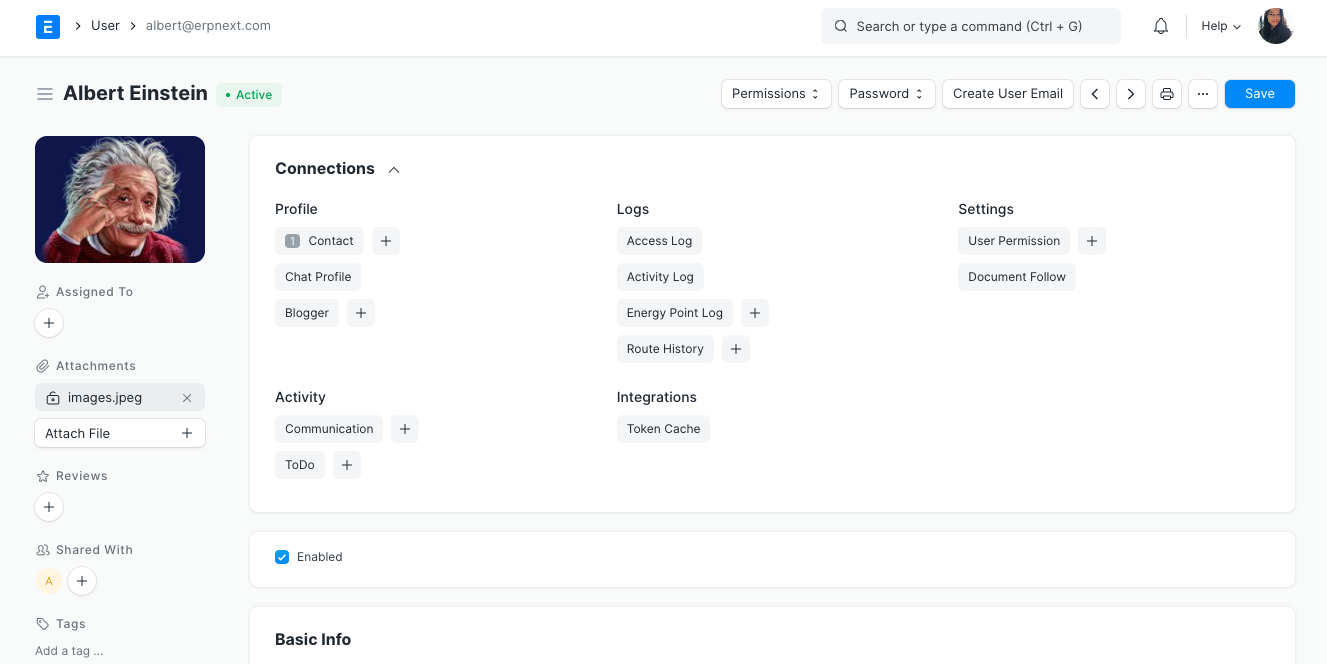Open Contact connection link
Viewport: 1327px width, 664px height.
point(319,241)
